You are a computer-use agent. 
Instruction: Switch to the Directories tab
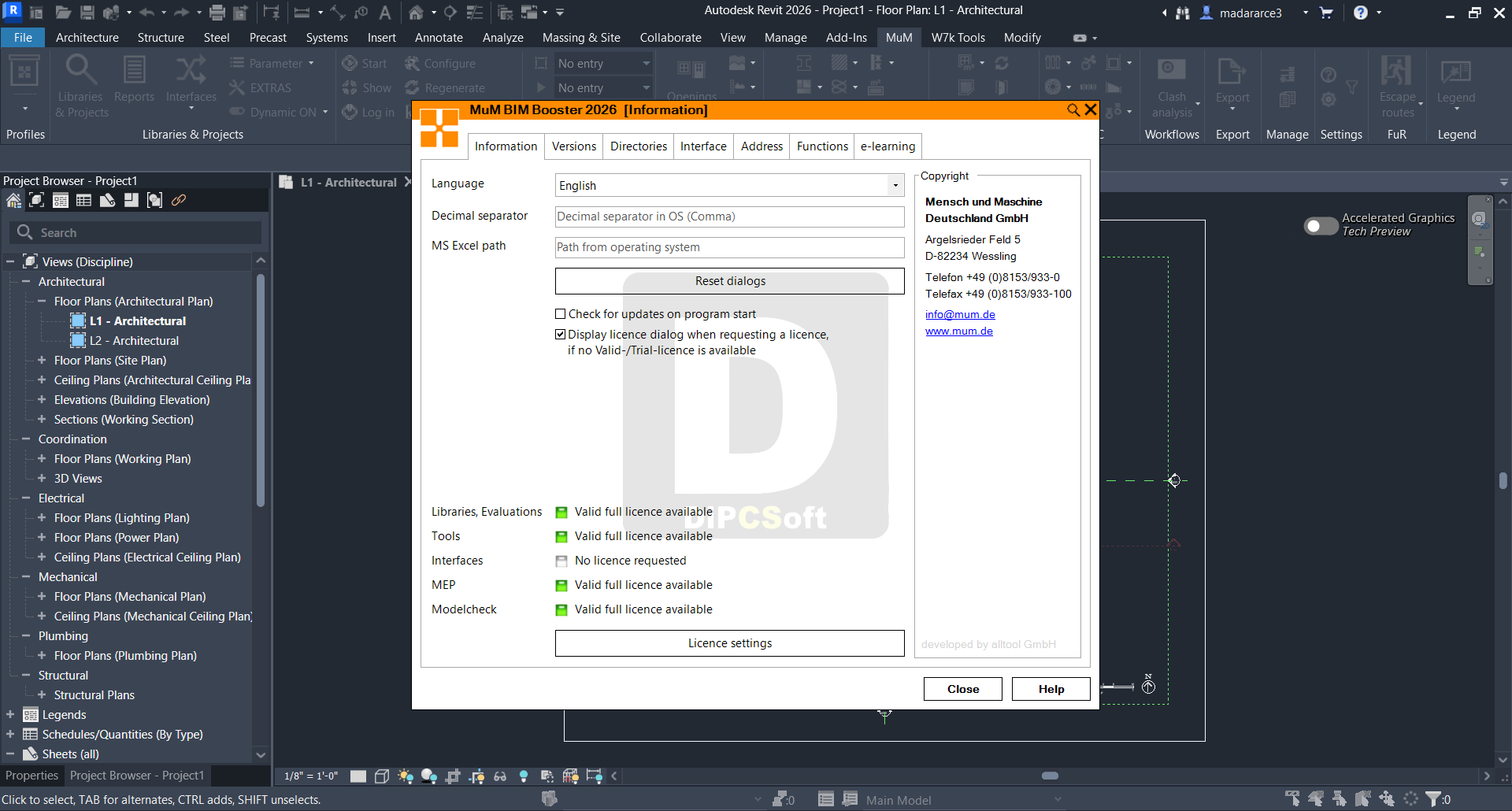(639, 146)
